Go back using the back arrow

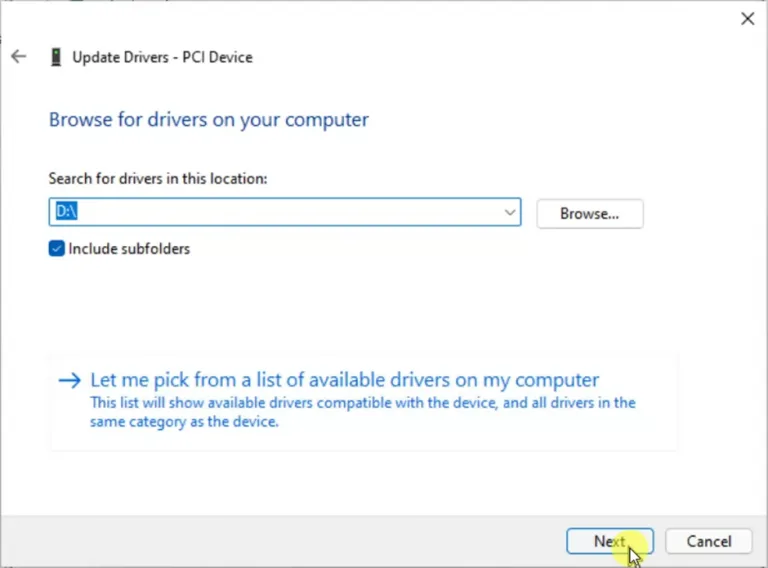pyautogui.click(x=19, y=56)
